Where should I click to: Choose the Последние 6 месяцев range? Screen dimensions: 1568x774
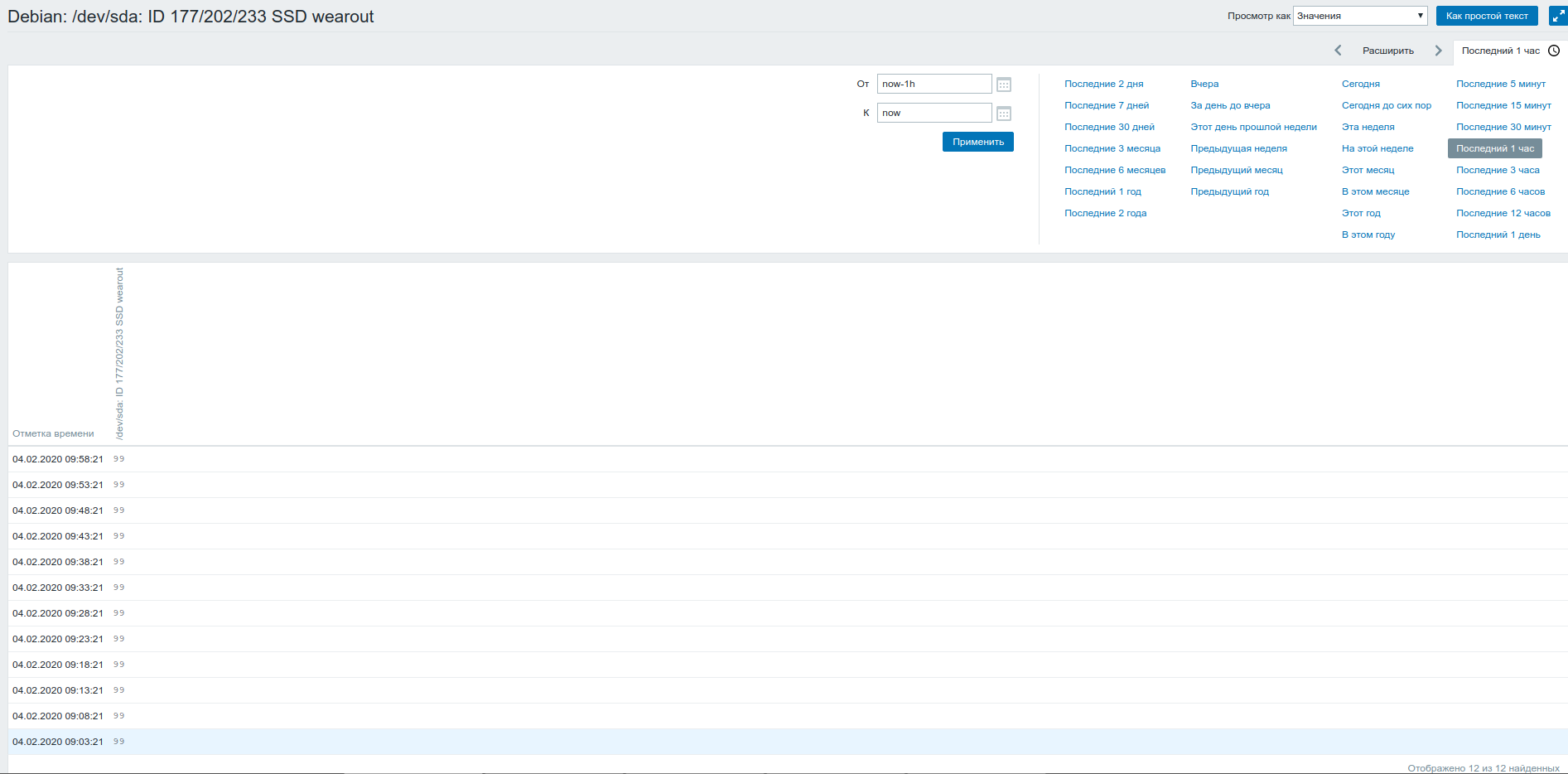[1115, 170]
